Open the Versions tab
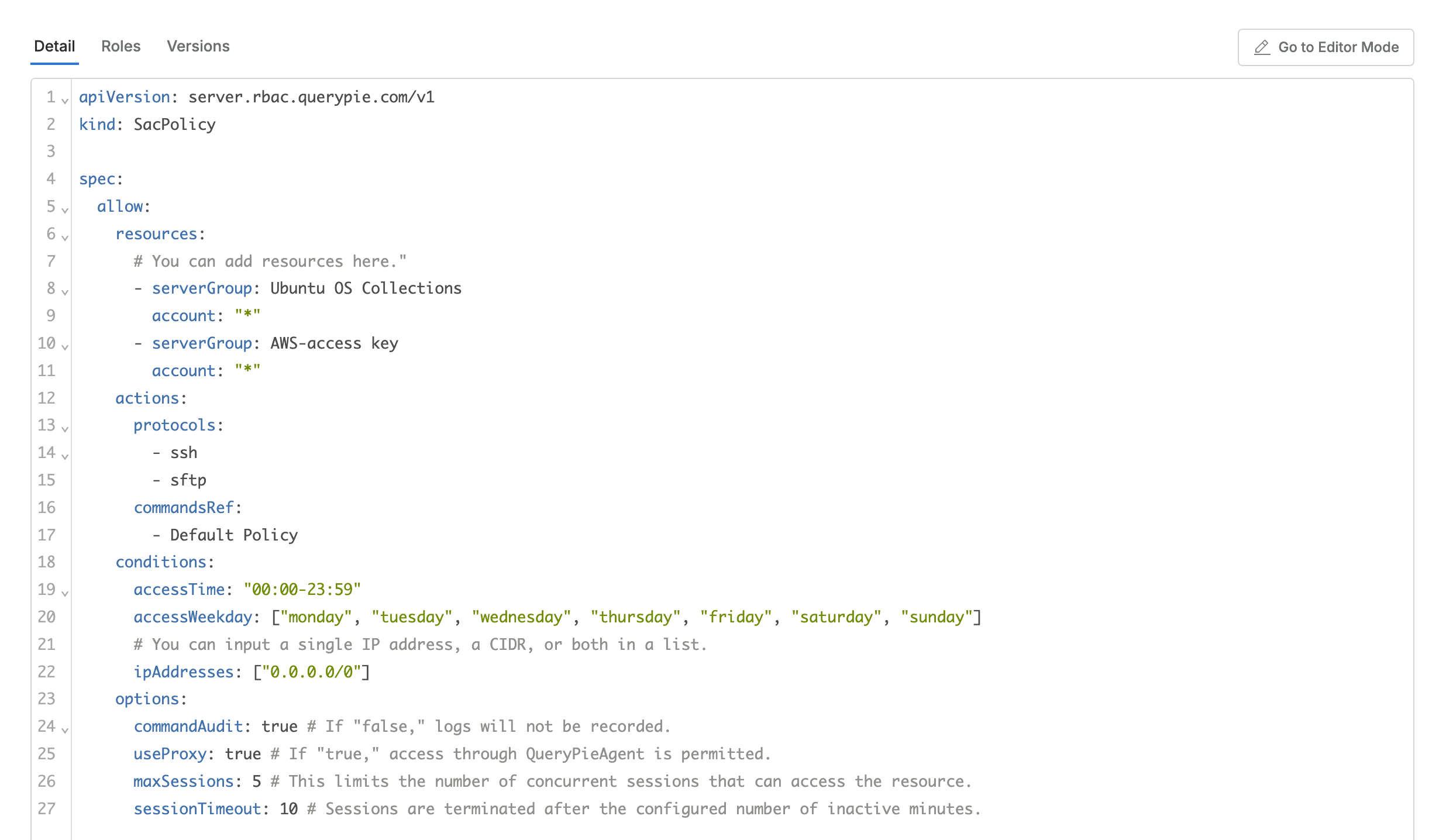Screen dimensions: 1446x840 (198, 46)
